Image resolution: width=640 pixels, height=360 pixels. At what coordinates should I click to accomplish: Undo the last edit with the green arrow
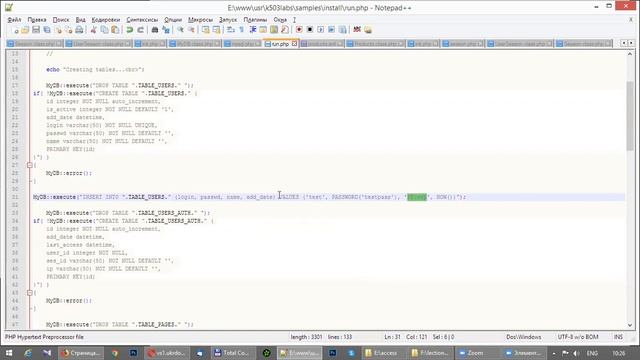point(129,30)
